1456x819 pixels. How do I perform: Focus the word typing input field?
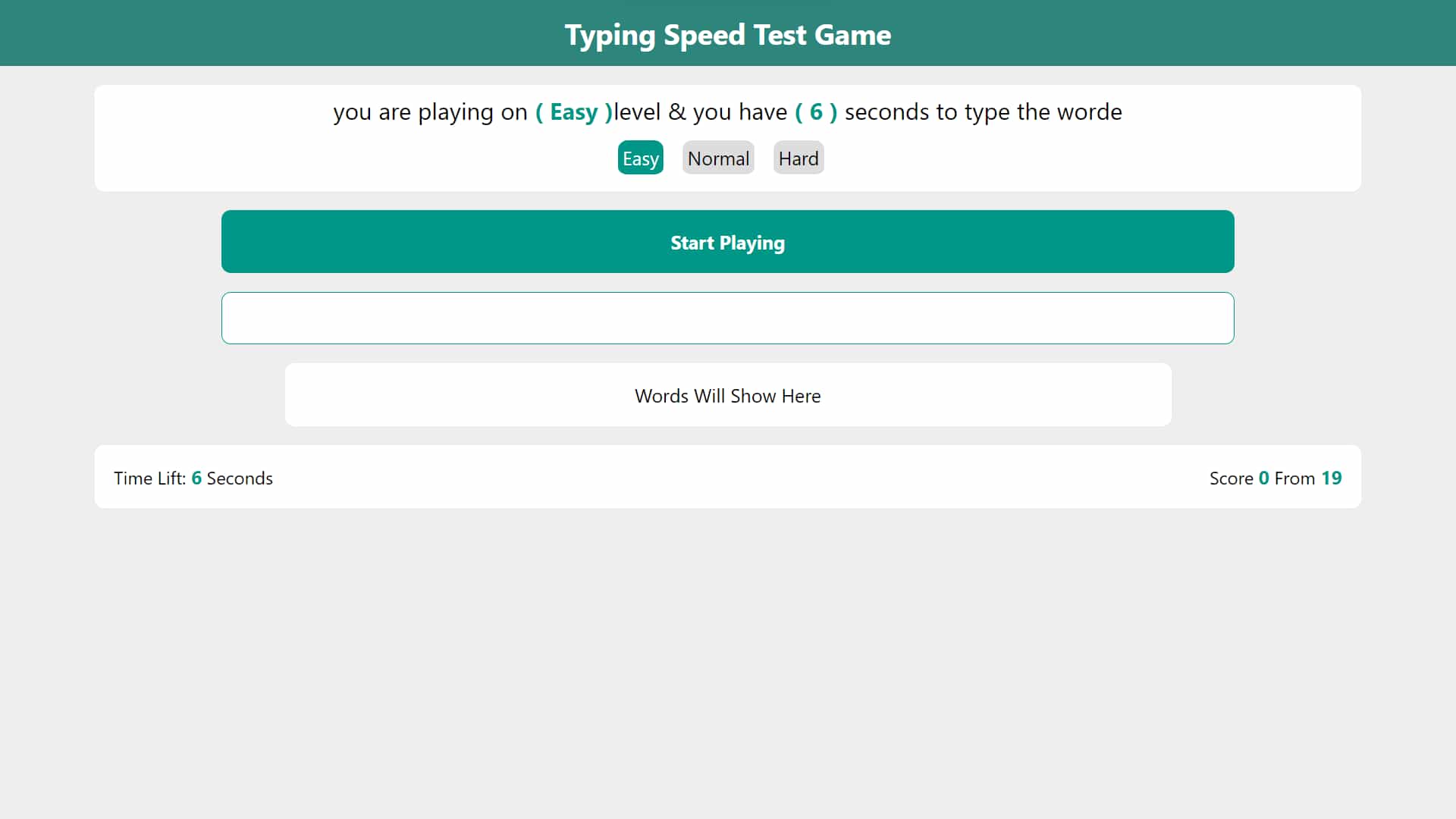pos(728,318)
